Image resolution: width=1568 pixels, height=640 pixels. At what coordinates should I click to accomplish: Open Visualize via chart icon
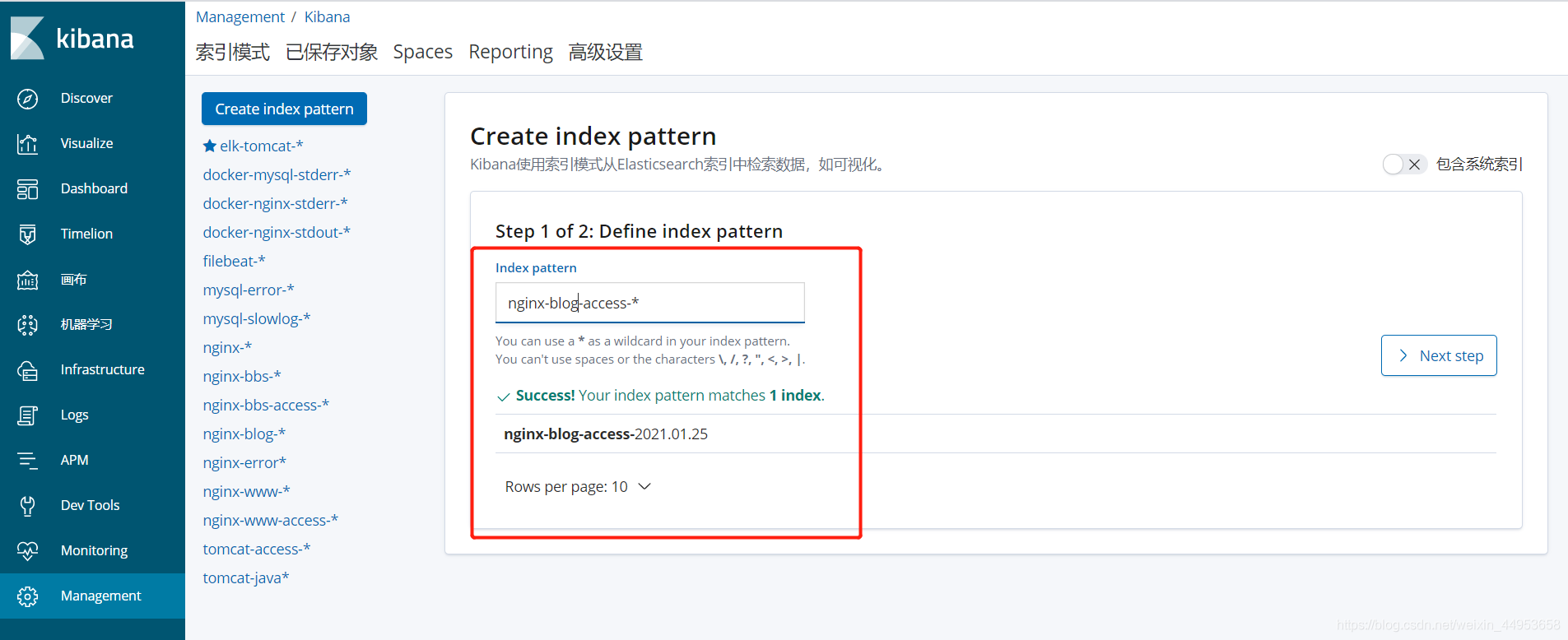tap(27, 144)
